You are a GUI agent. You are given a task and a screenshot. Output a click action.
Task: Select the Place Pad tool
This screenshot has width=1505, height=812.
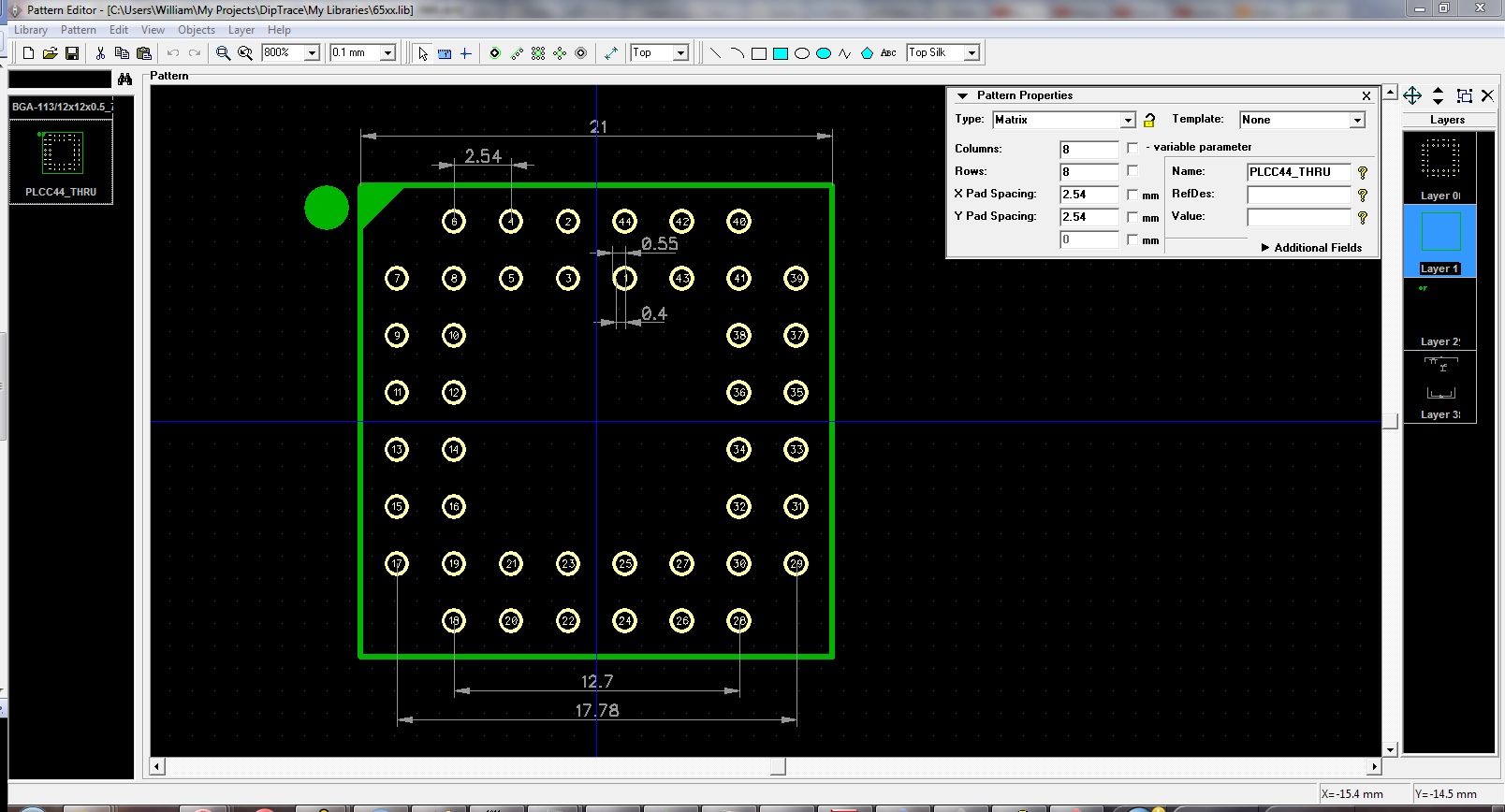(495, 53)
